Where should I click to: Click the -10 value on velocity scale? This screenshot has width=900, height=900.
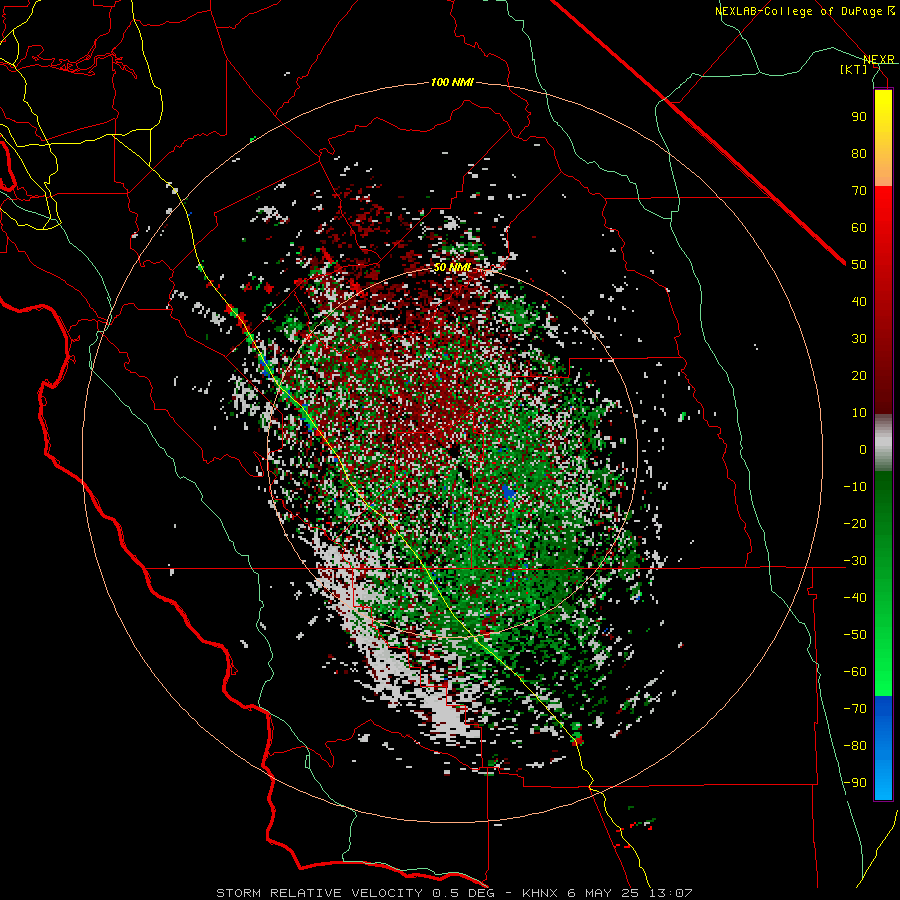(x=855, y=487)
